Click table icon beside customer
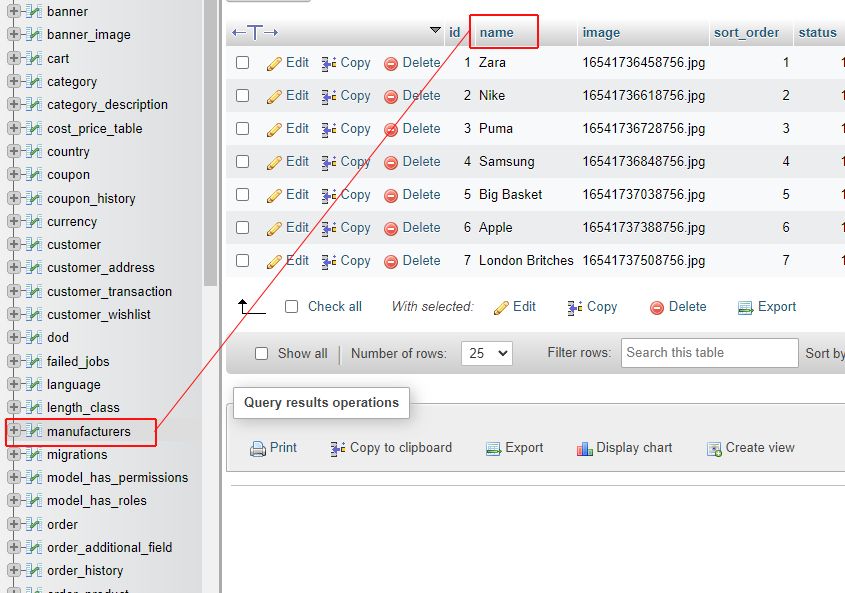Image resolution: width=845 pixels, height=593 pixels. tap(33, 244)
